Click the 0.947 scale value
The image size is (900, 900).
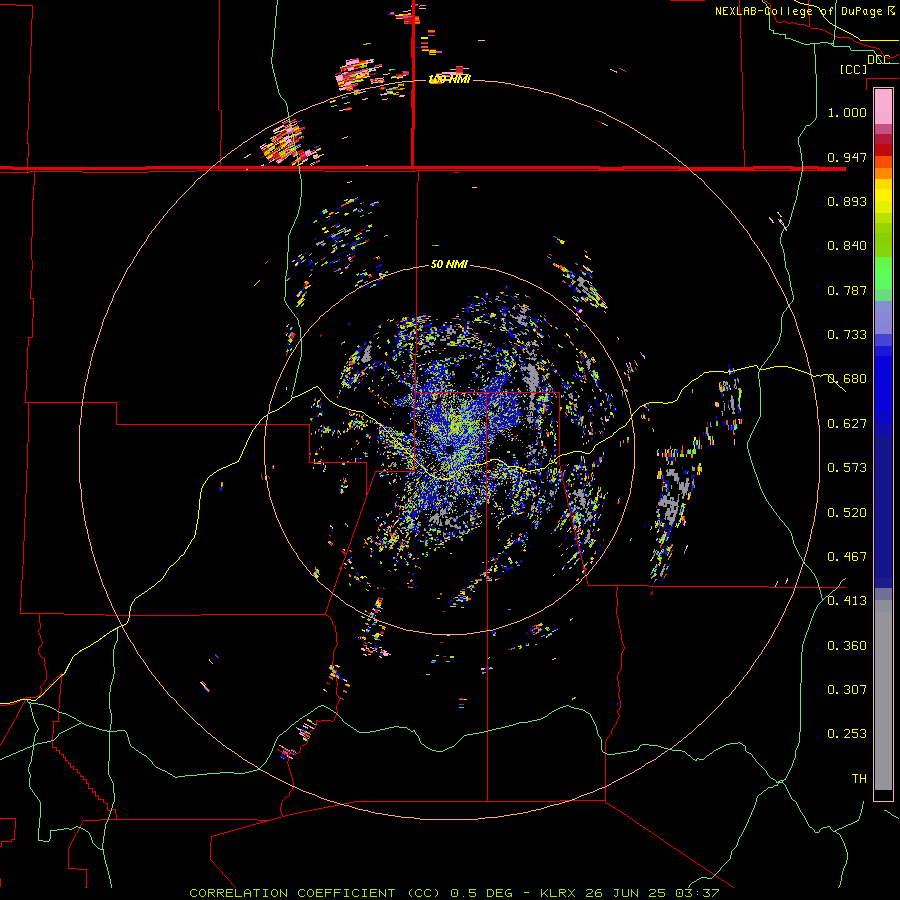pyautogui.click(x=847, y=157)
